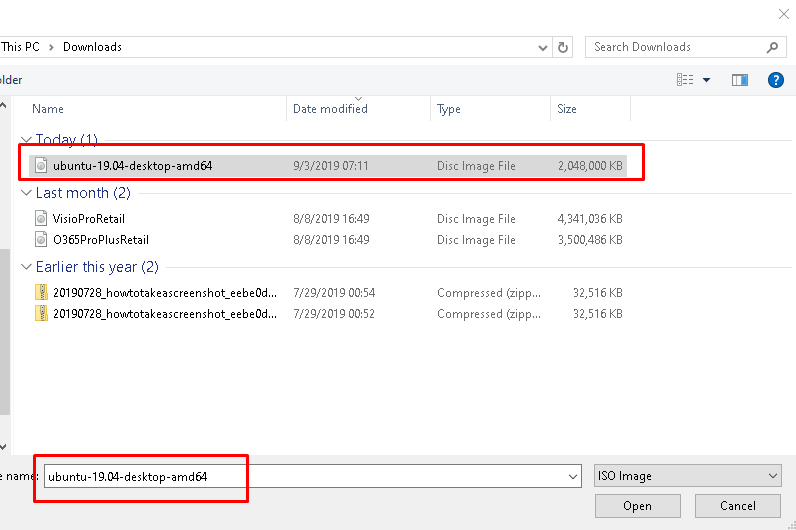Open the Help question mark icon

tap(775, 80)
